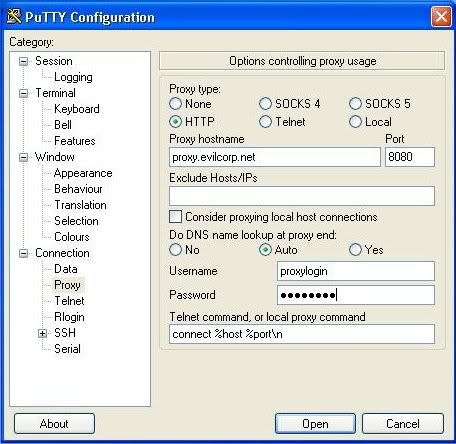The height and width of the screenshot is (444, 456).
Task: Open the Window category
Action: 55,157
